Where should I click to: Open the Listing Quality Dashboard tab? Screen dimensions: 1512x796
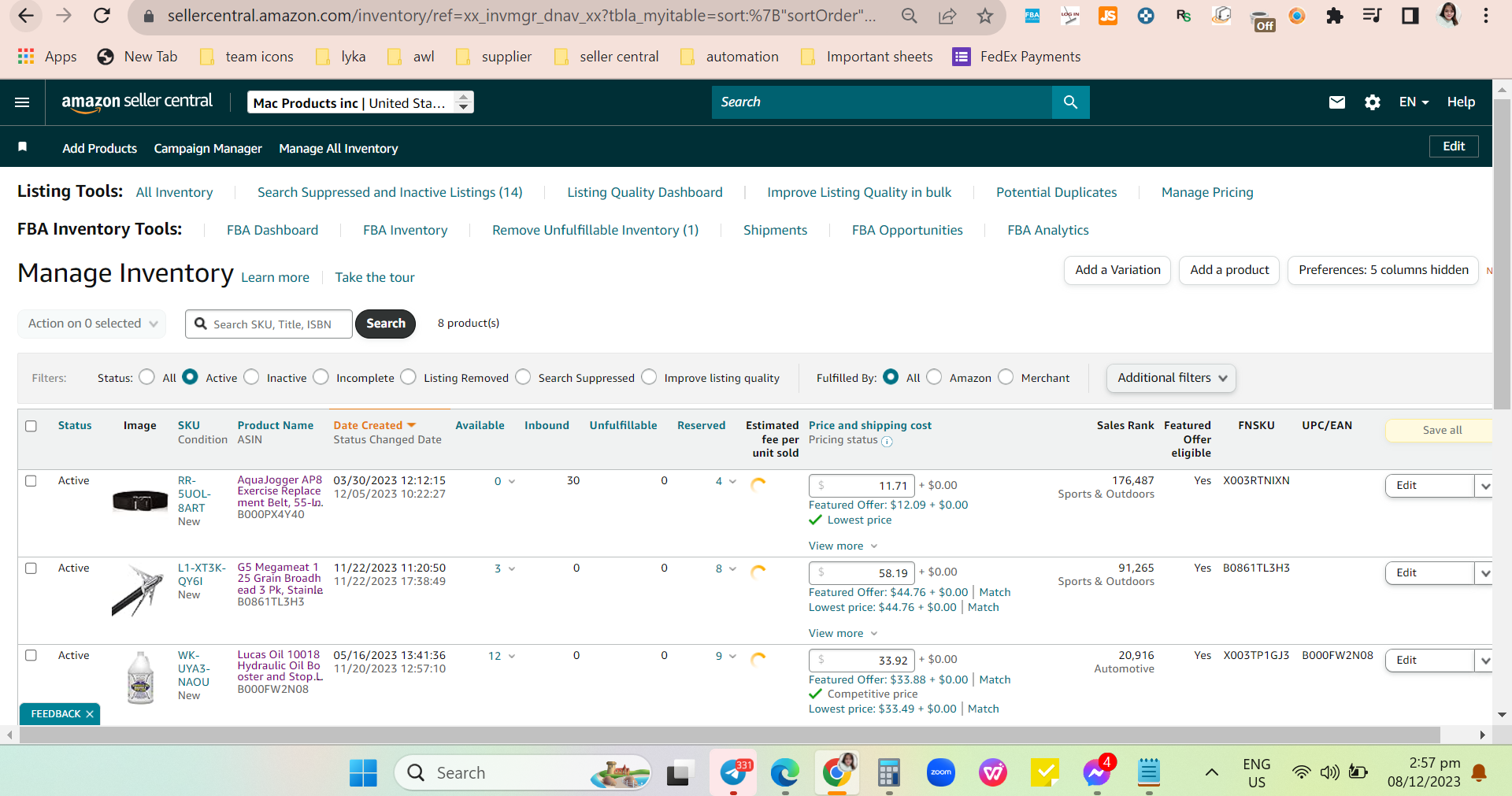645,192
